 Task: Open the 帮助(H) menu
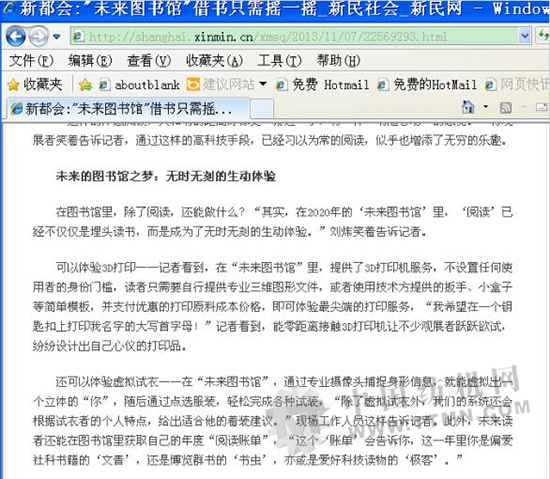(x=338, y=61)
